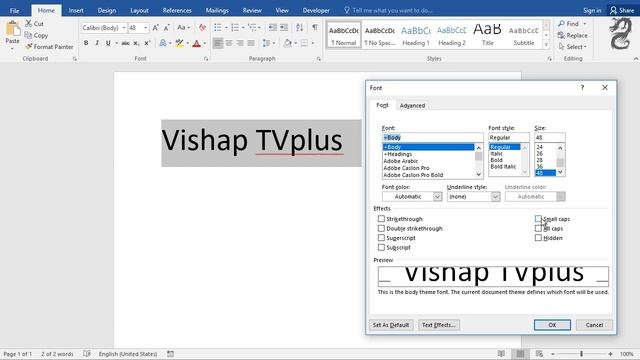Viewport: 640px width, 360px height.
Task: Click the Copy icon in Clipboard group
Action: pos(28,36)
